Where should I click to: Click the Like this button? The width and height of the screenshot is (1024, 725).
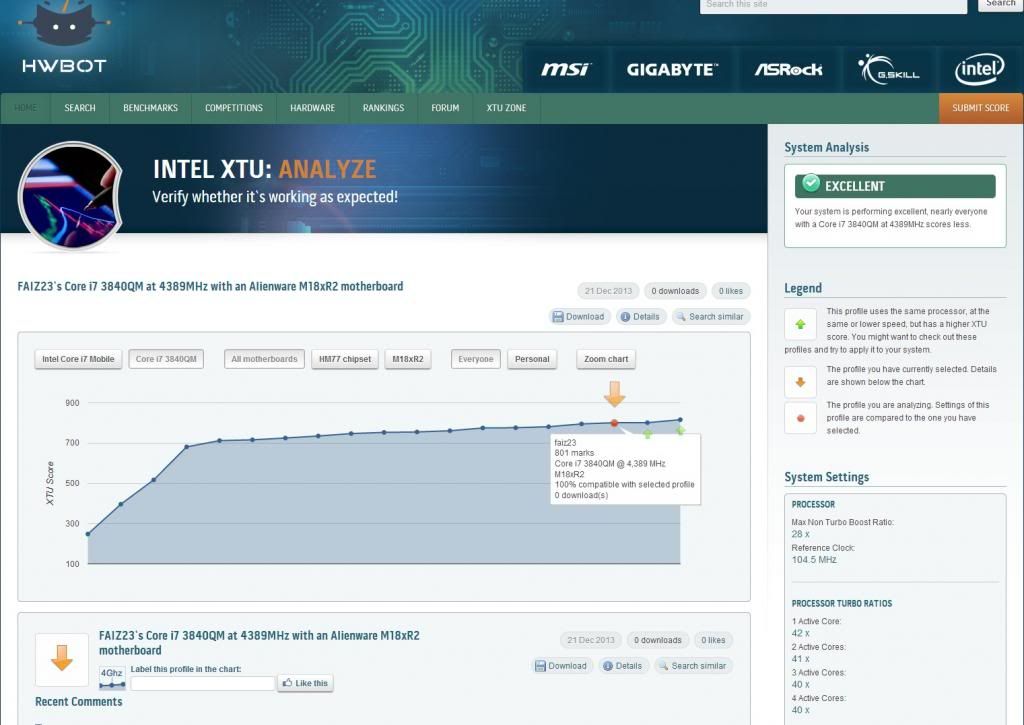pyautogui.click(x=305, y=683)
